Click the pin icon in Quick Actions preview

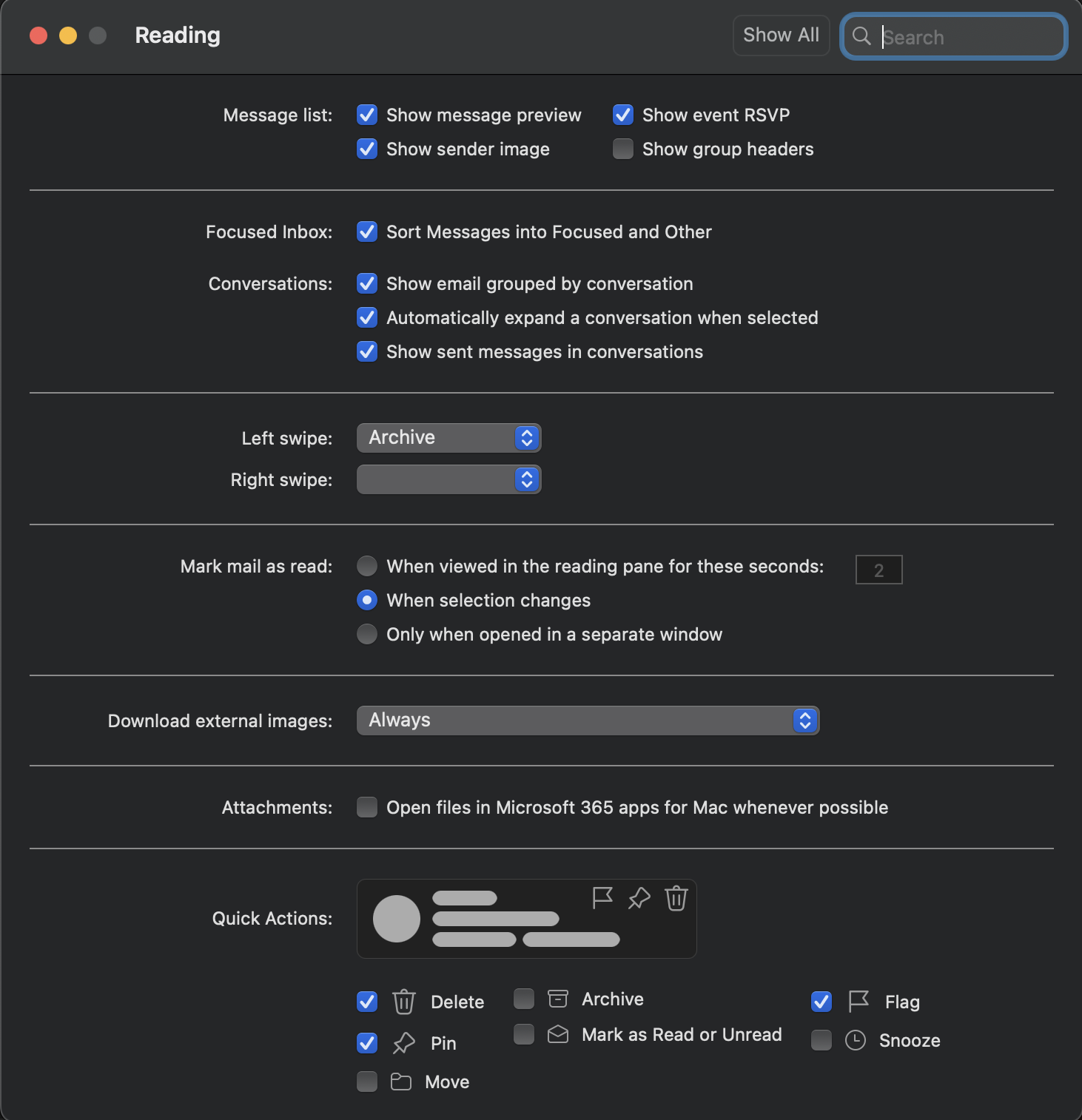coord(638,899)
